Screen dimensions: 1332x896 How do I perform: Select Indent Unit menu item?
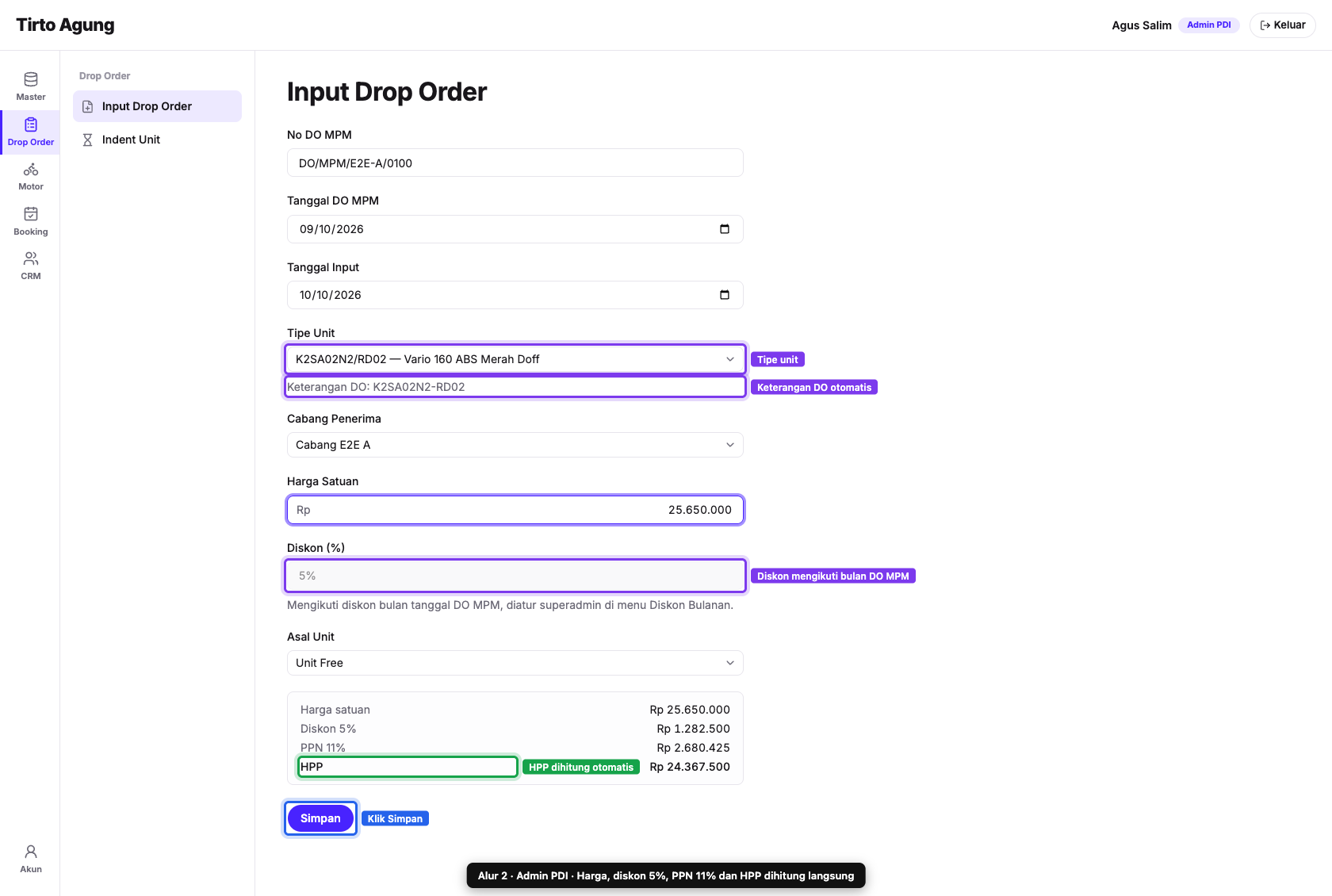(x=157, y=140)
